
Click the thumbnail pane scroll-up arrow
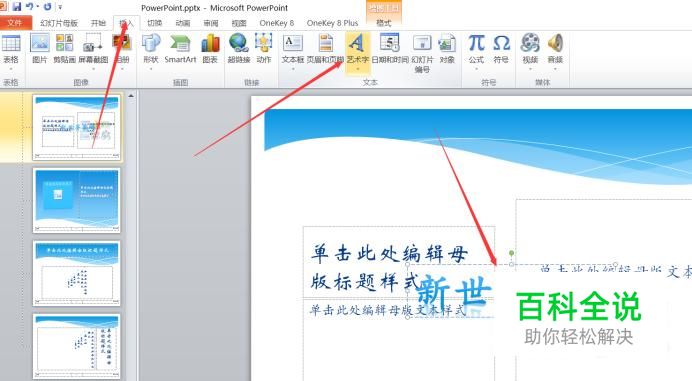[131, 95]
